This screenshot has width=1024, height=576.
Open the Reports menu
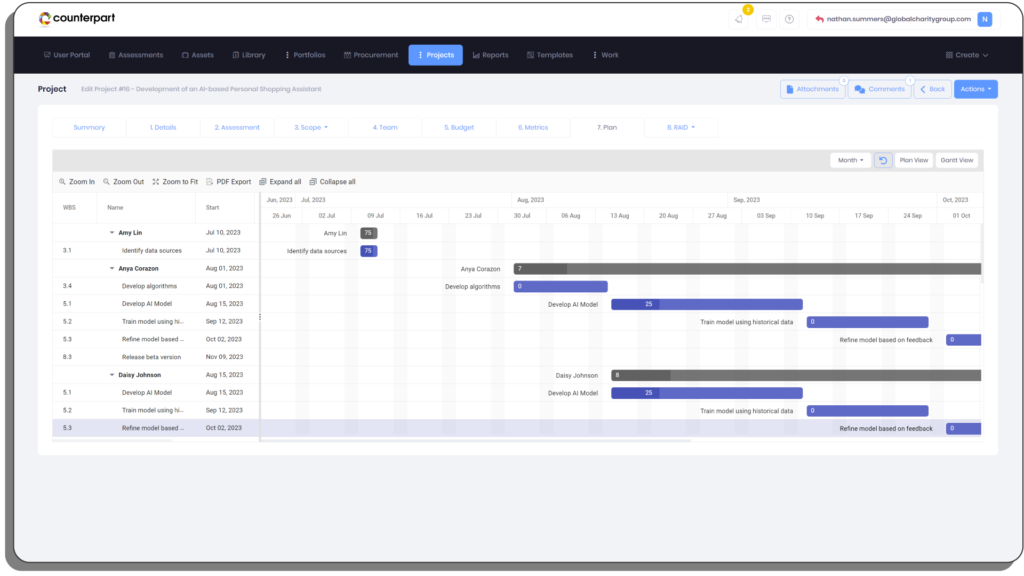(490, 55)
